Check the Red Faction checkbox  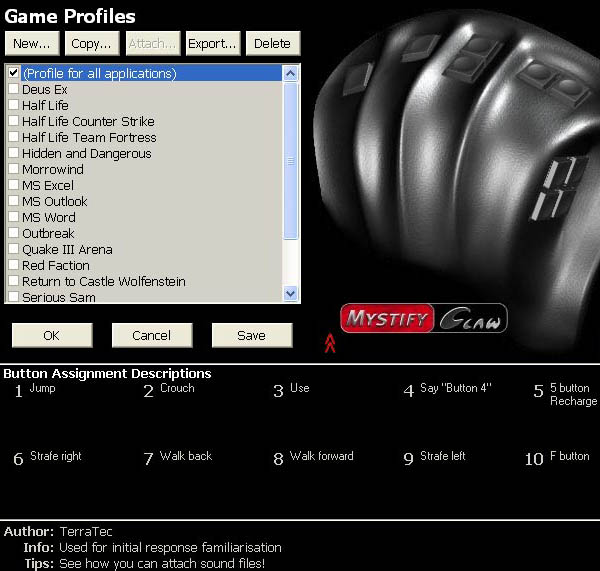[x=14, y=264]
